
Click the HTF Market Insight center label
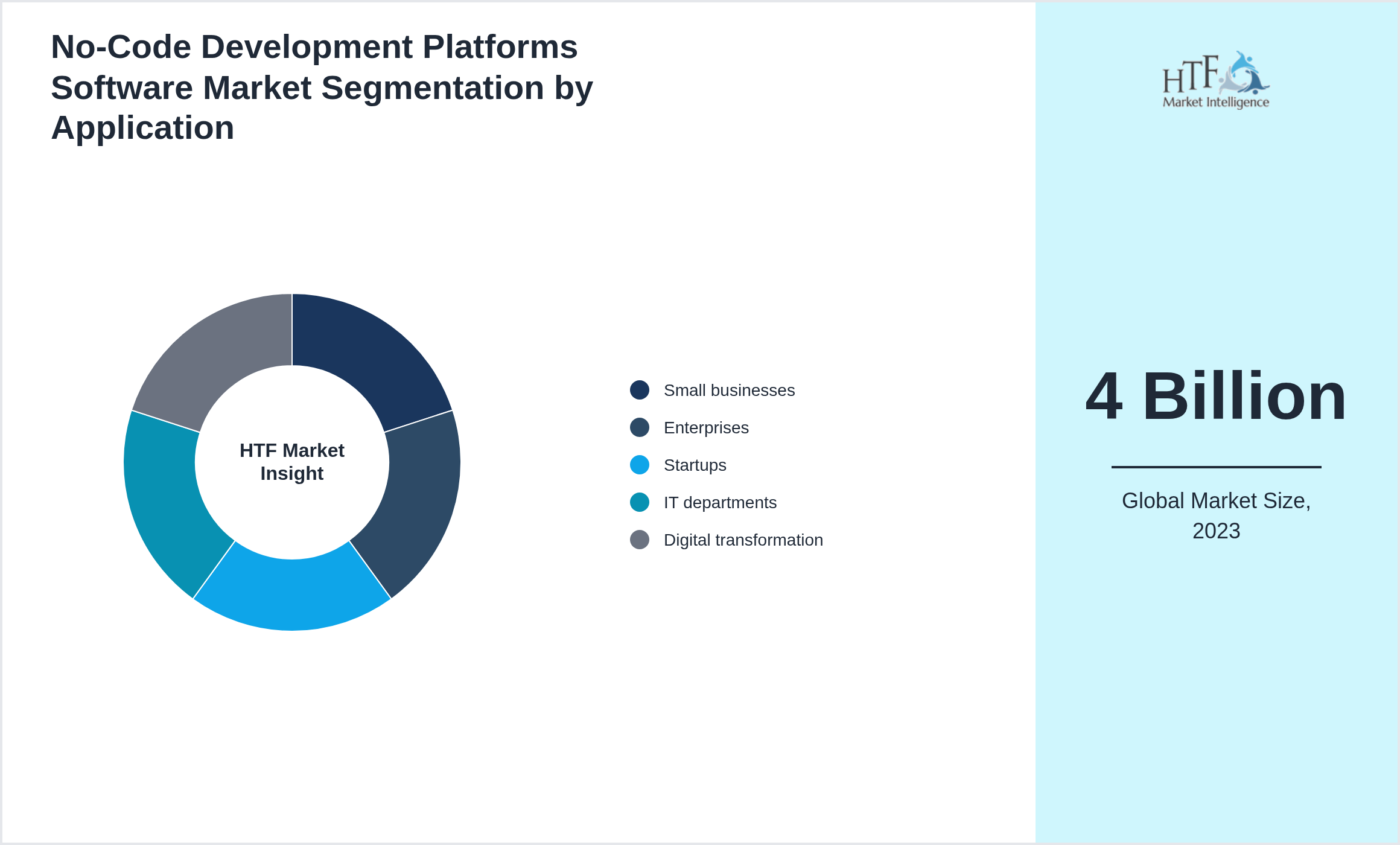(292, 462)
